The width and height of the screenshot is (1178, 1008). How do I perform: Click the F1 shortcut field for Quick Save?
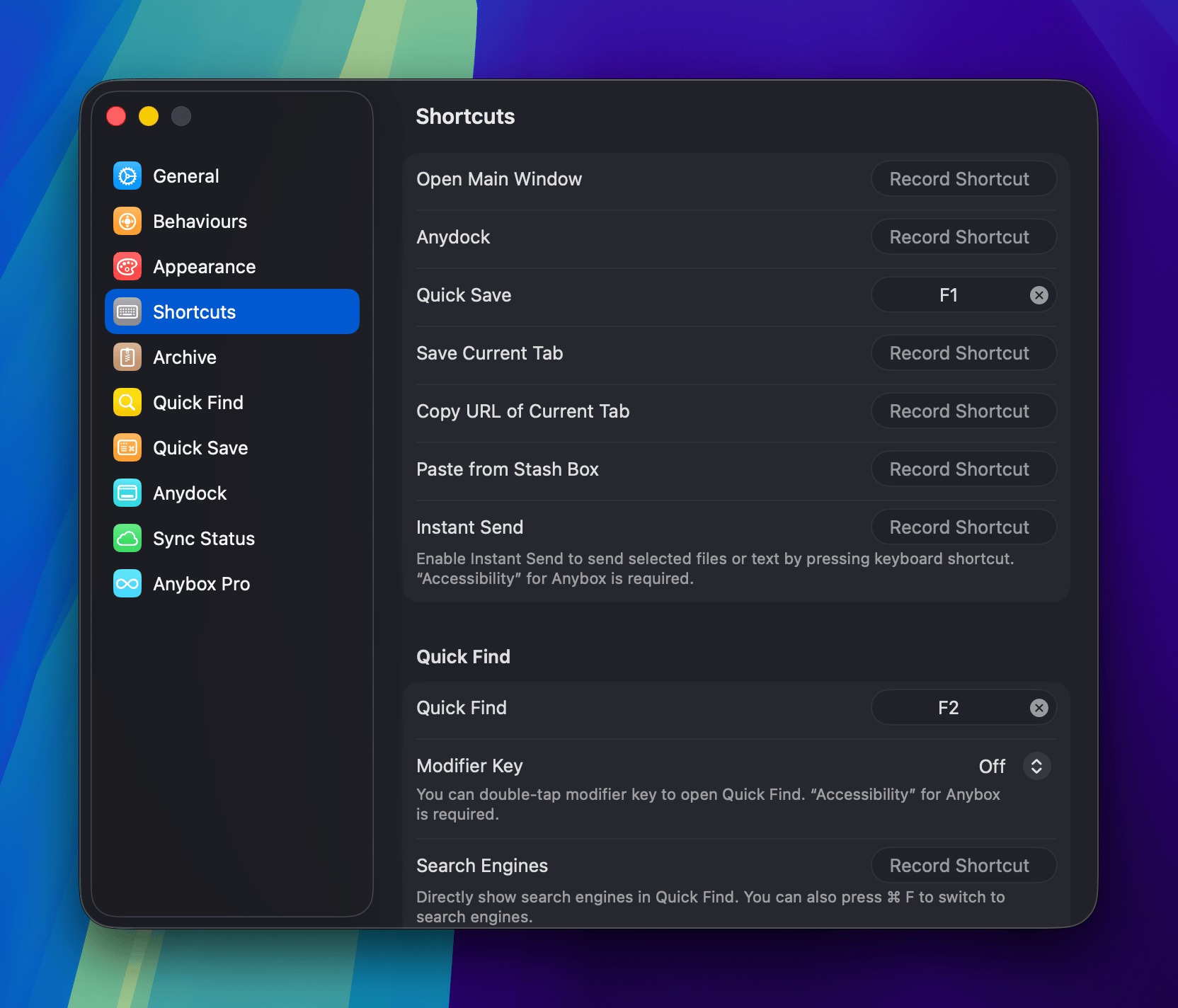(948, 295)
